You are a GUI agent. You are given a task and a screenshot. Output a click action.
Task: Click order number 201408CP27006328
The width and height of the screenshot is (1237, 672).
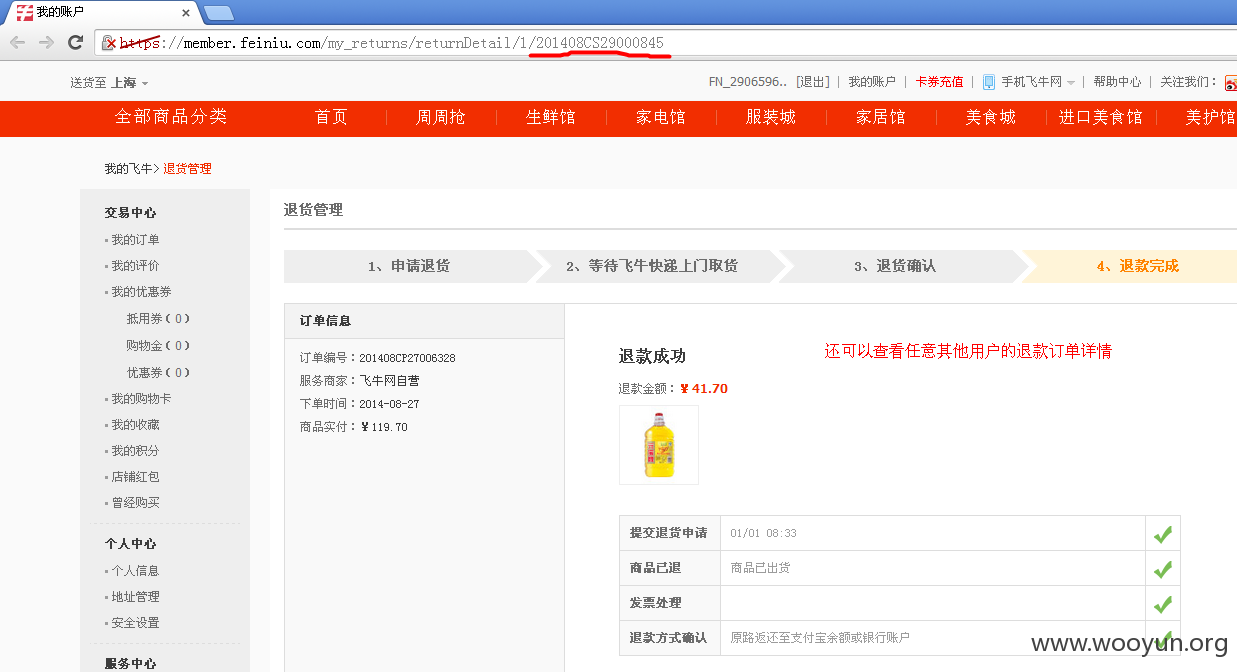[407, 358]
